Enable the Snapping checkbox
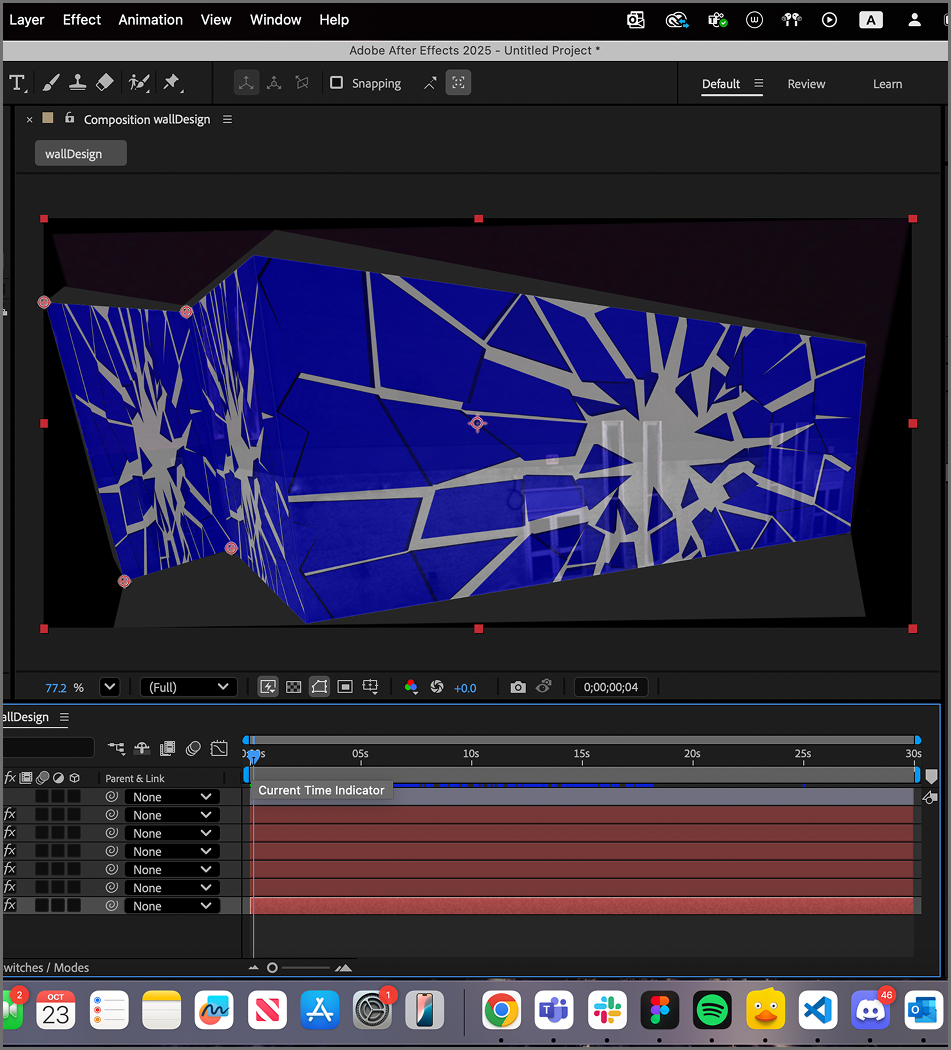 (337, 83)
